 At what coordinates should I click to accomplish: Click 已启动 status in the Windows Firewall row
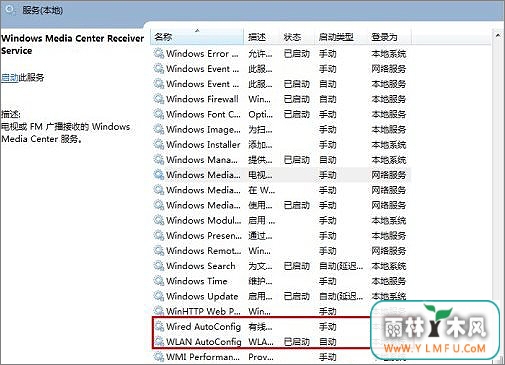[297, 99]
